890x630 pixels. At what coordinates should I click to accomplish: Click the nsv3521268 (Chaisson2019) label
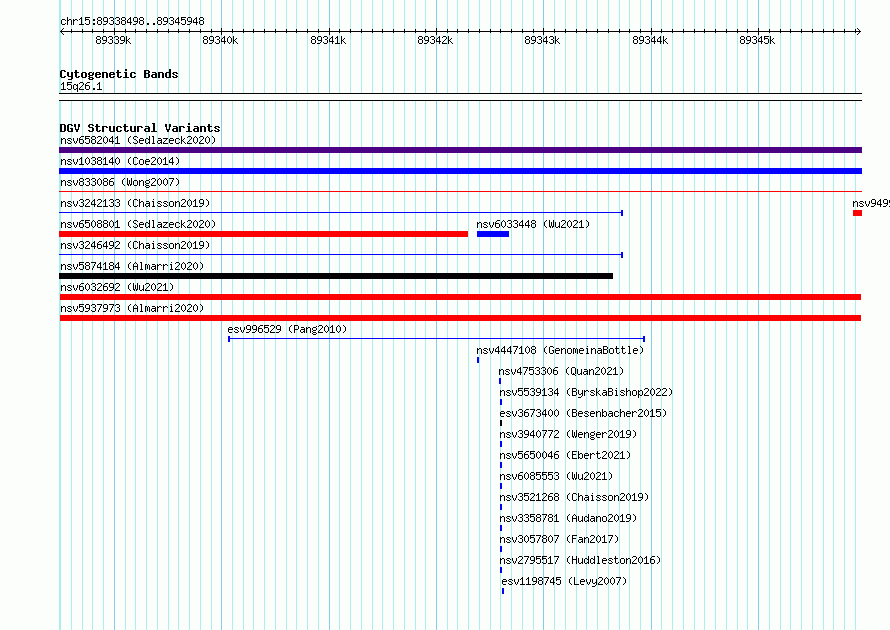(574, 497)
